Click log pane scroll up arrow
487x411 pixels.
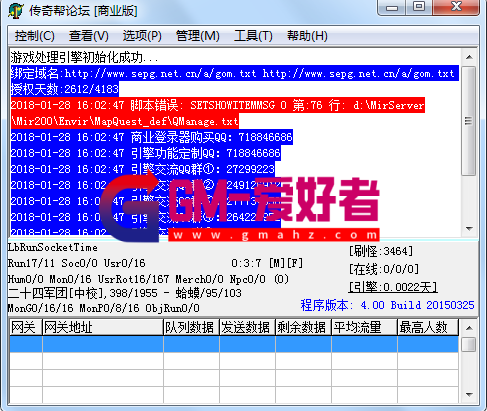pos(469,57)
